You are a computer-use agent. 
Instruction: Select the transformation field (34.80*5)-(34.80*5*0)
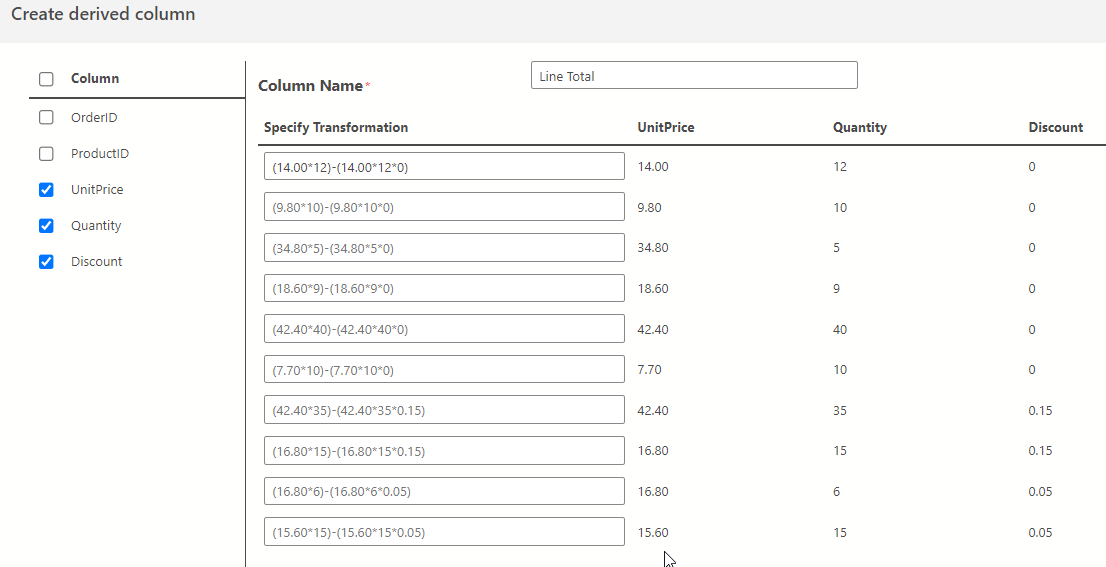click(444, 248)
